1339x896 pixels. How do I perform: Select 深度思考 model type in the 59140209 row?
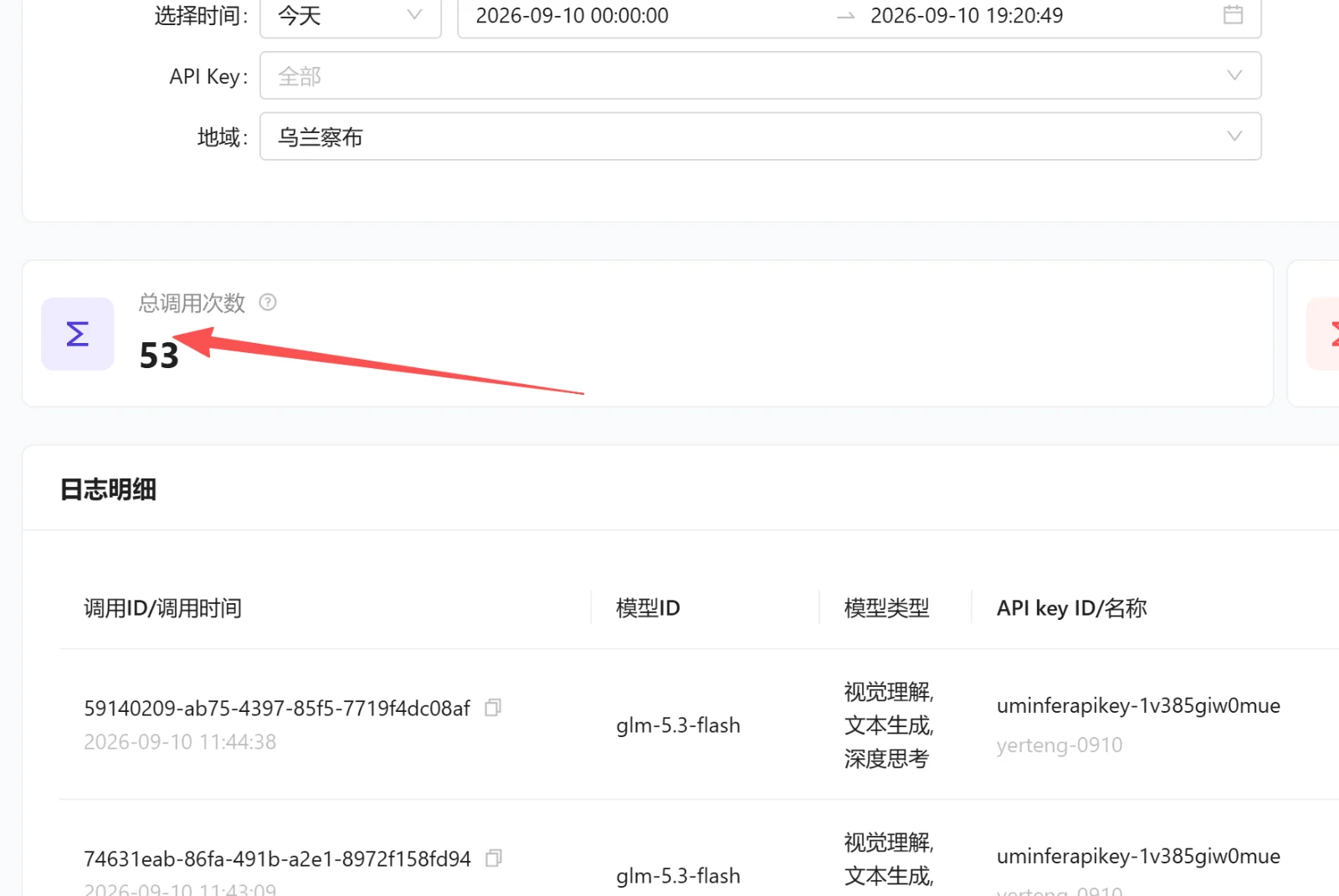886,759
